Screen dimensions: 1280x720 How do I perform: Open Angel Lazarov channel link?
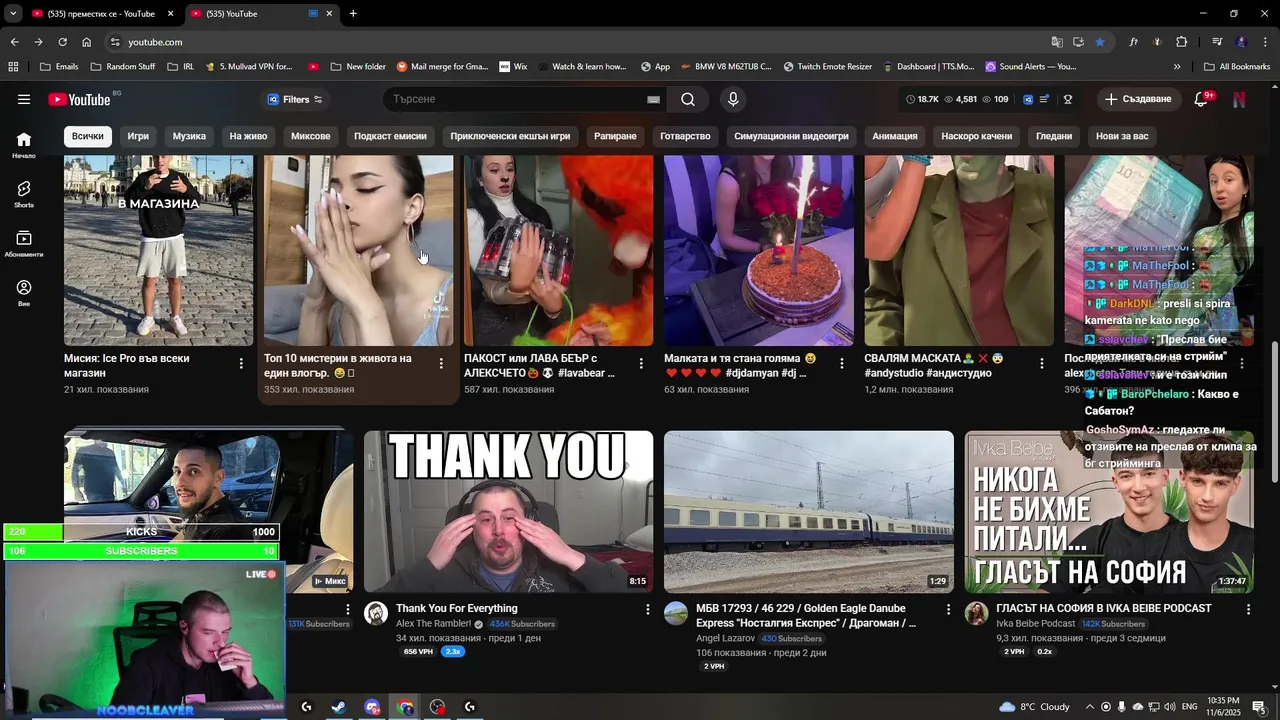coord(726,638)
